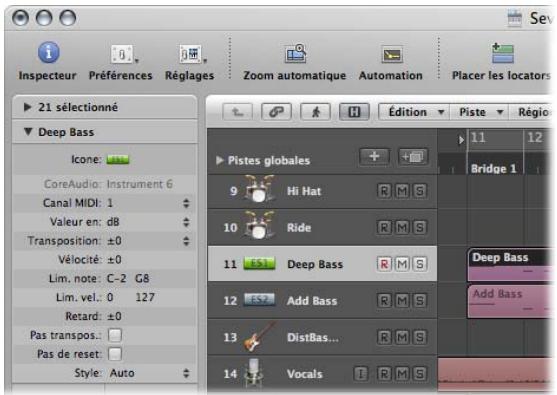Click the Hi Hat drum kit icon
The width and height of the screenshot is (557, 395).
(x=259, y=189)
